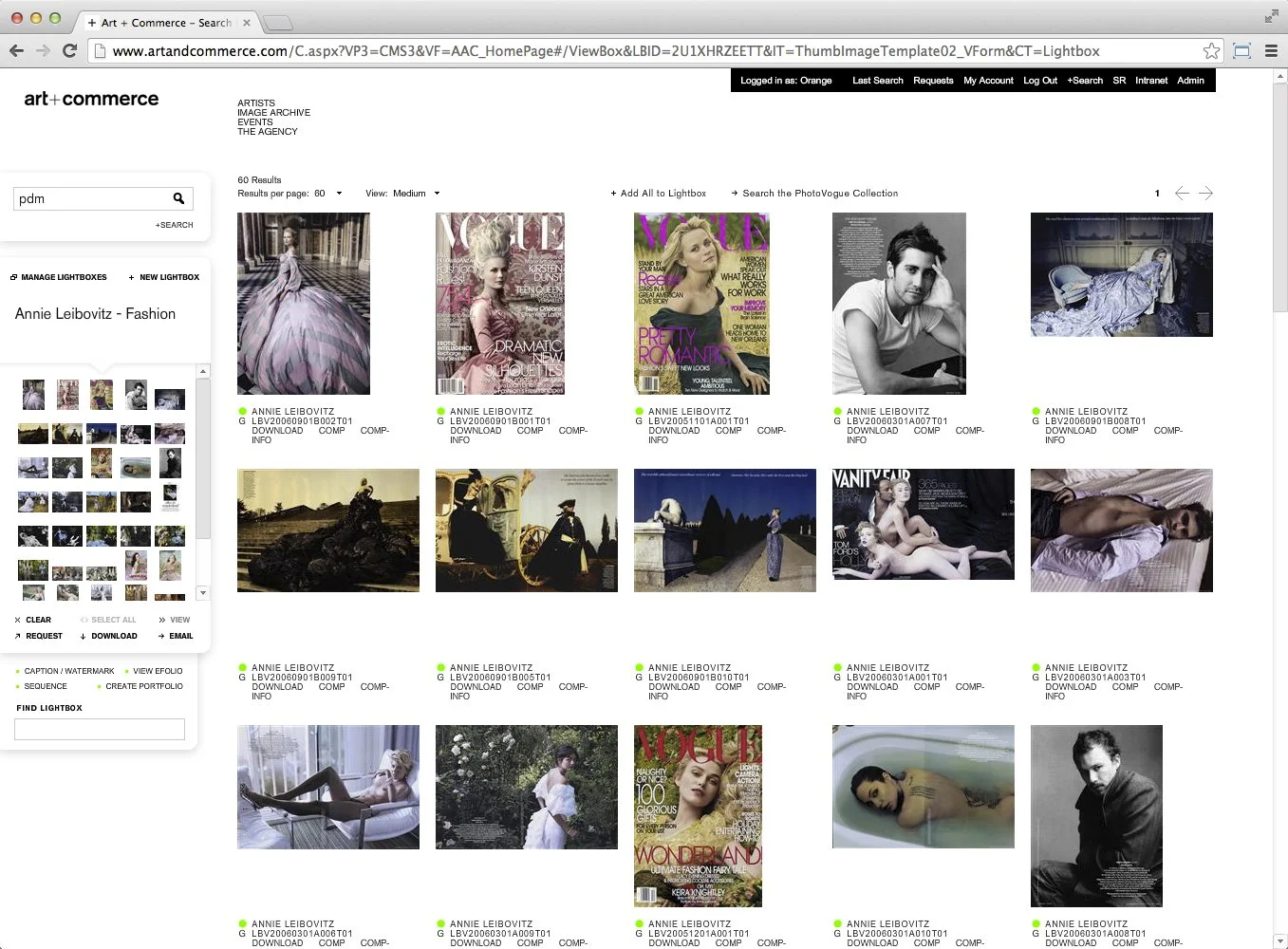Click REQUEST in the lightbox panel
Screen dimensions: 1288x949
click(x=39, y=636)
